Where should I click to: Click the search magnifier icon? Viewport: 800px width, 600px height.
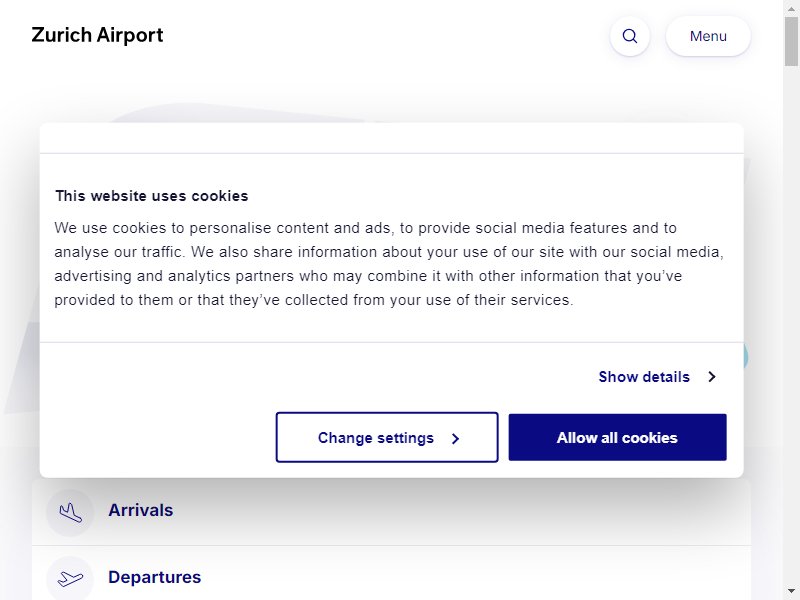click(630, 36)
